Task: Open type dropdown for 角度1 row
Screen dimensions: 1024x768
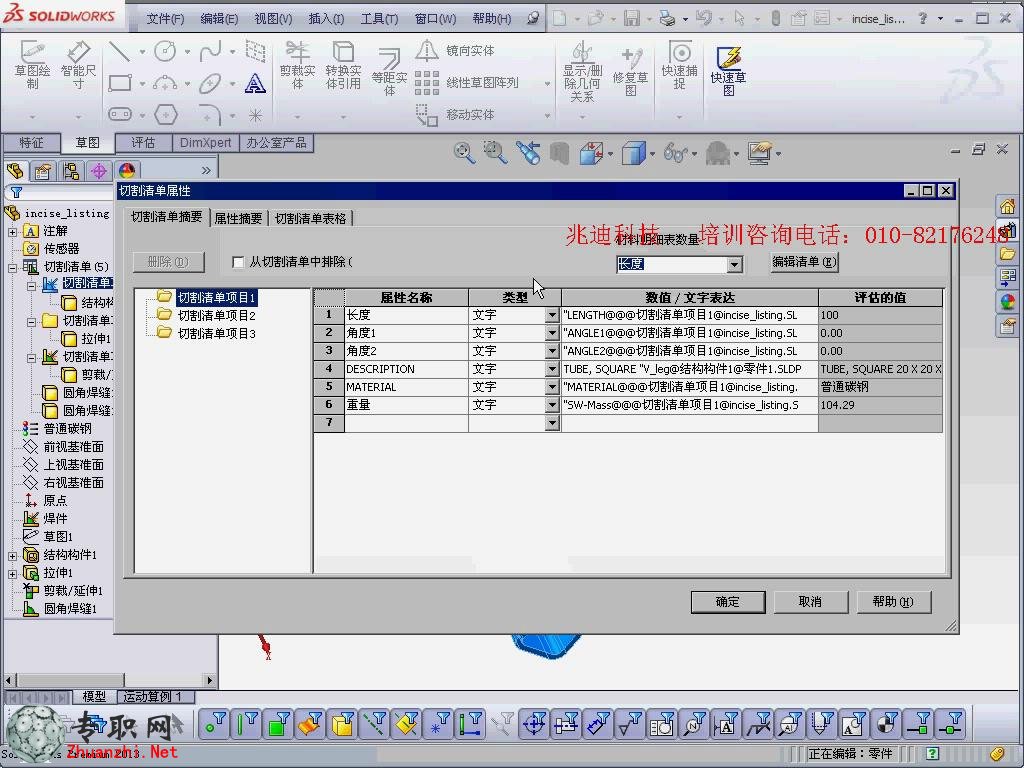Action: [x=552, y=333]
